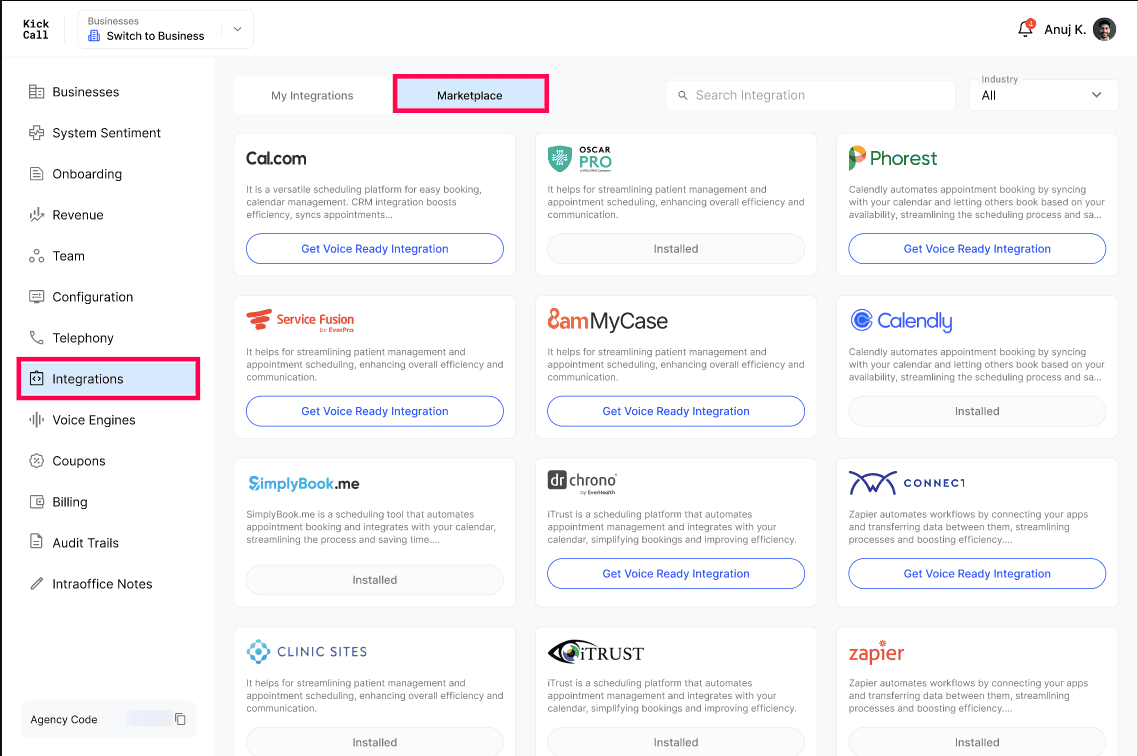
Task: Click the Oscar Pro shield logo
Action: coord(560,158)
